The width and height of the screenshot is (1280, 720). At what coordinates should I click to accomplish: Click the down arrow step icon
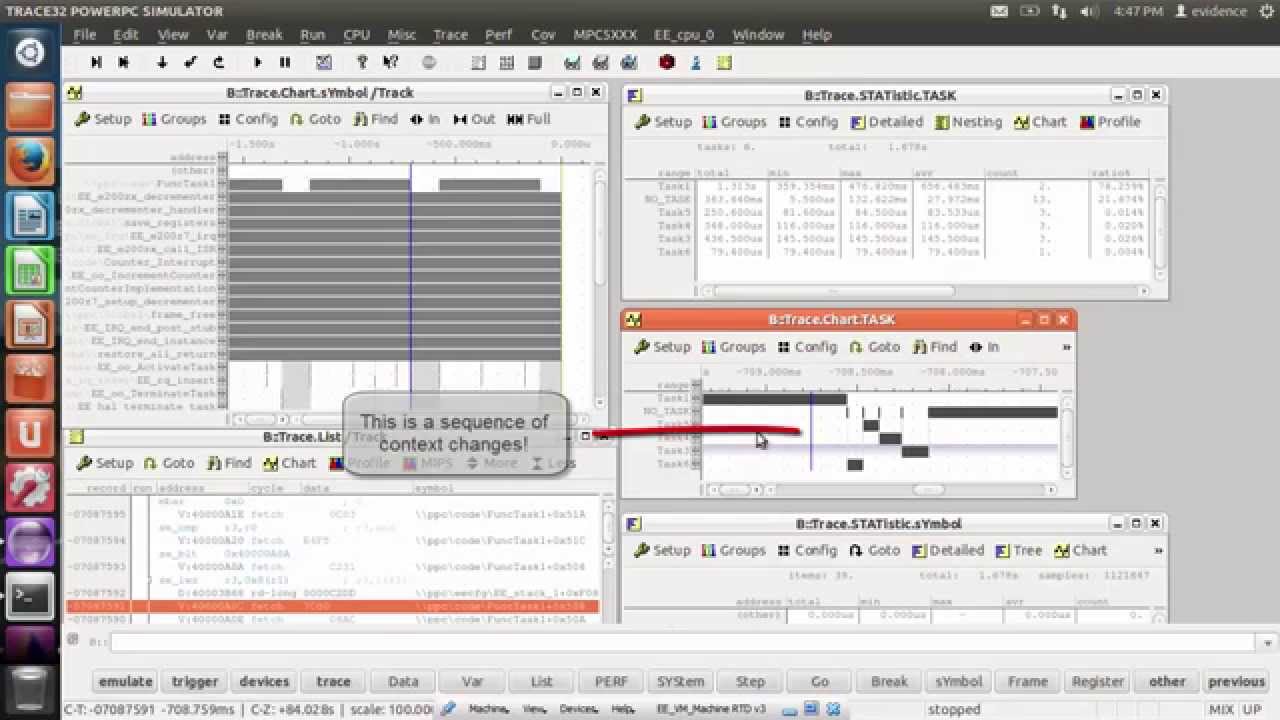[x=162, y=62]
